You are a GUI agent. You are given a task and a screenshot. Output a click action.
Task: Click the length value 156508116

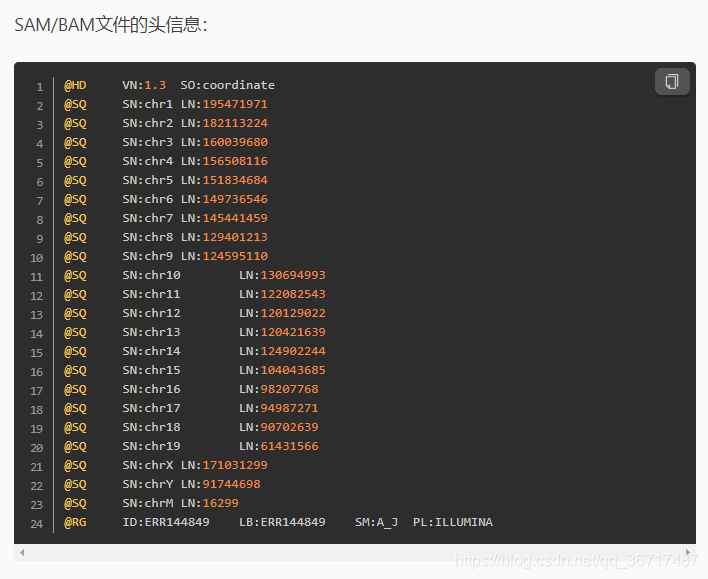(235, 161)
